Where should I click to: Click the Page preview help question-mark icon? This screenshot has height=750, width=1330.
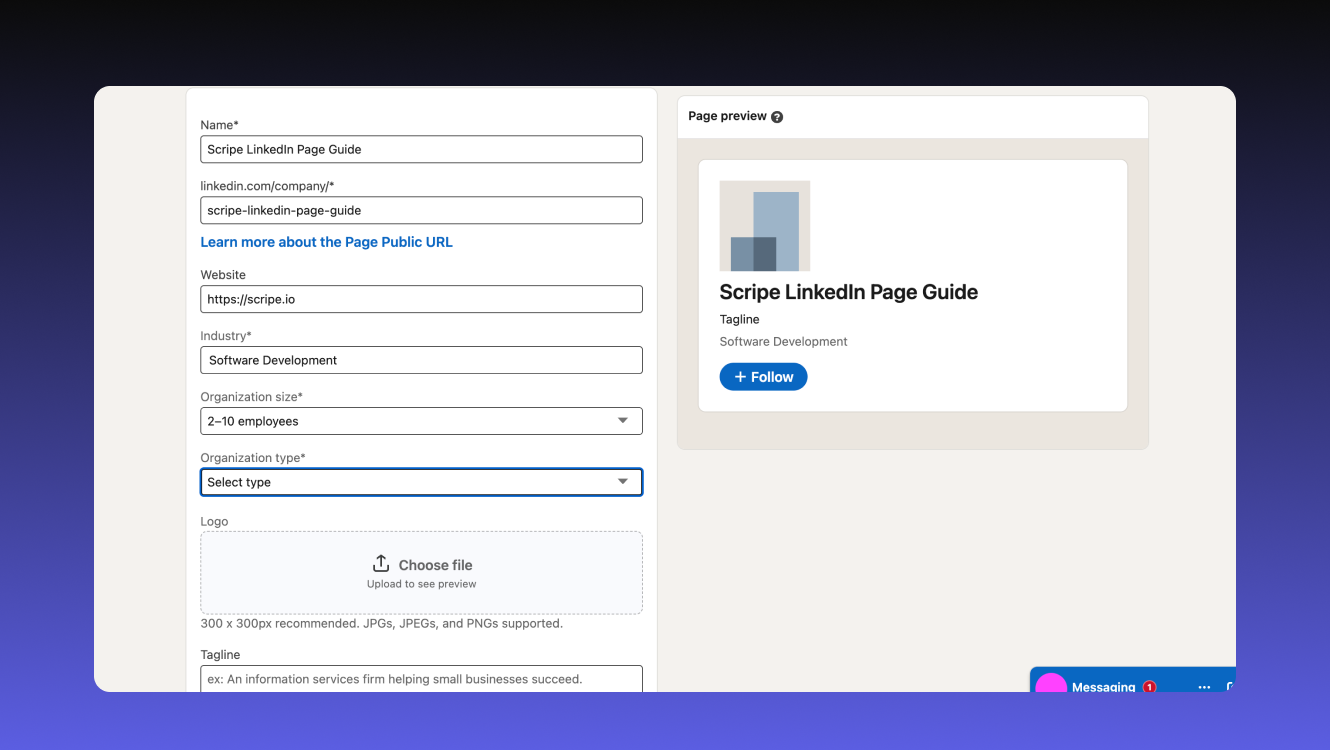(x=777, y=117)
